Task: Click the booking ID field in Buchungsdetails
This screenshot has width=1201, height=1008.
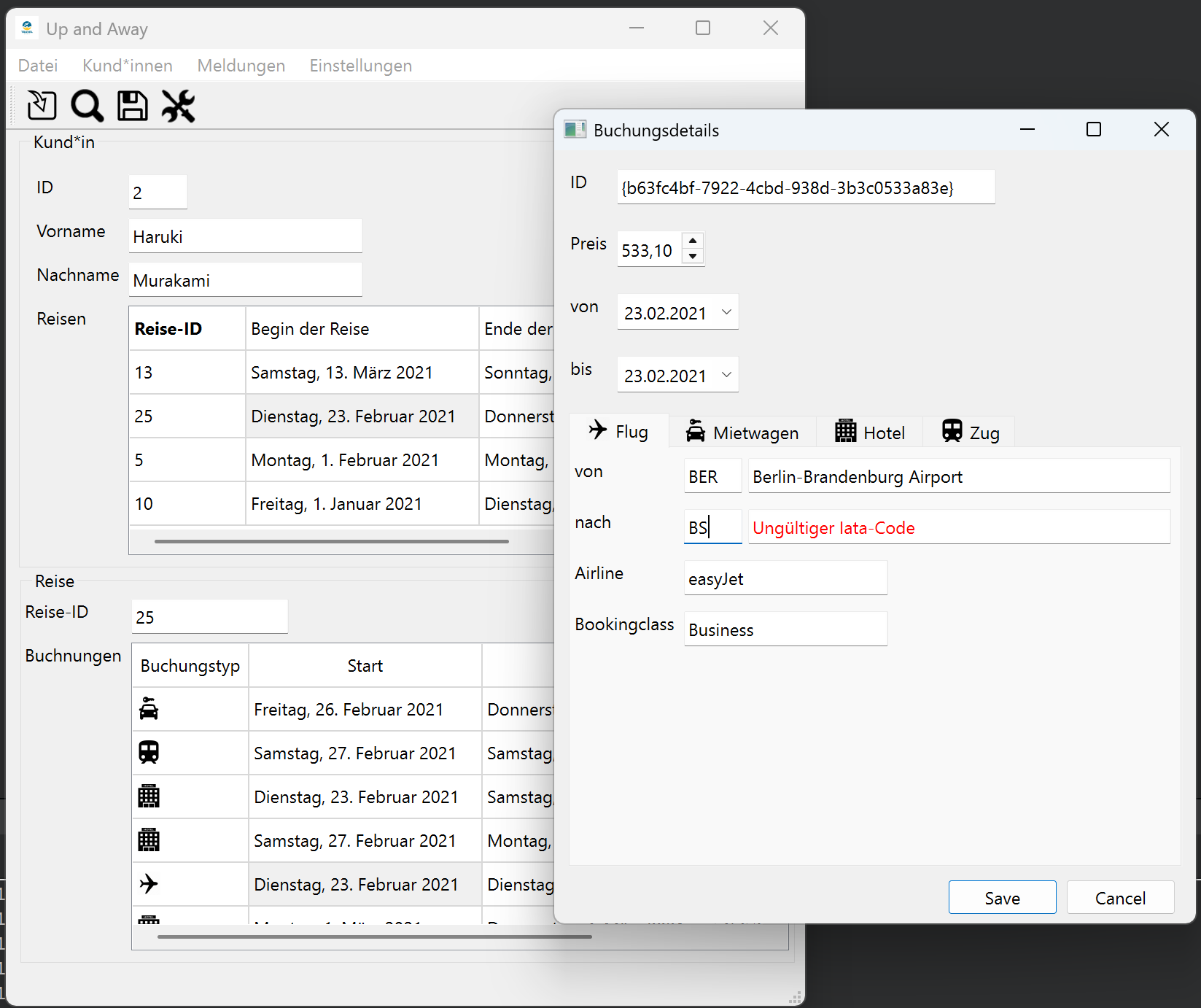Action: click(806, 187)
